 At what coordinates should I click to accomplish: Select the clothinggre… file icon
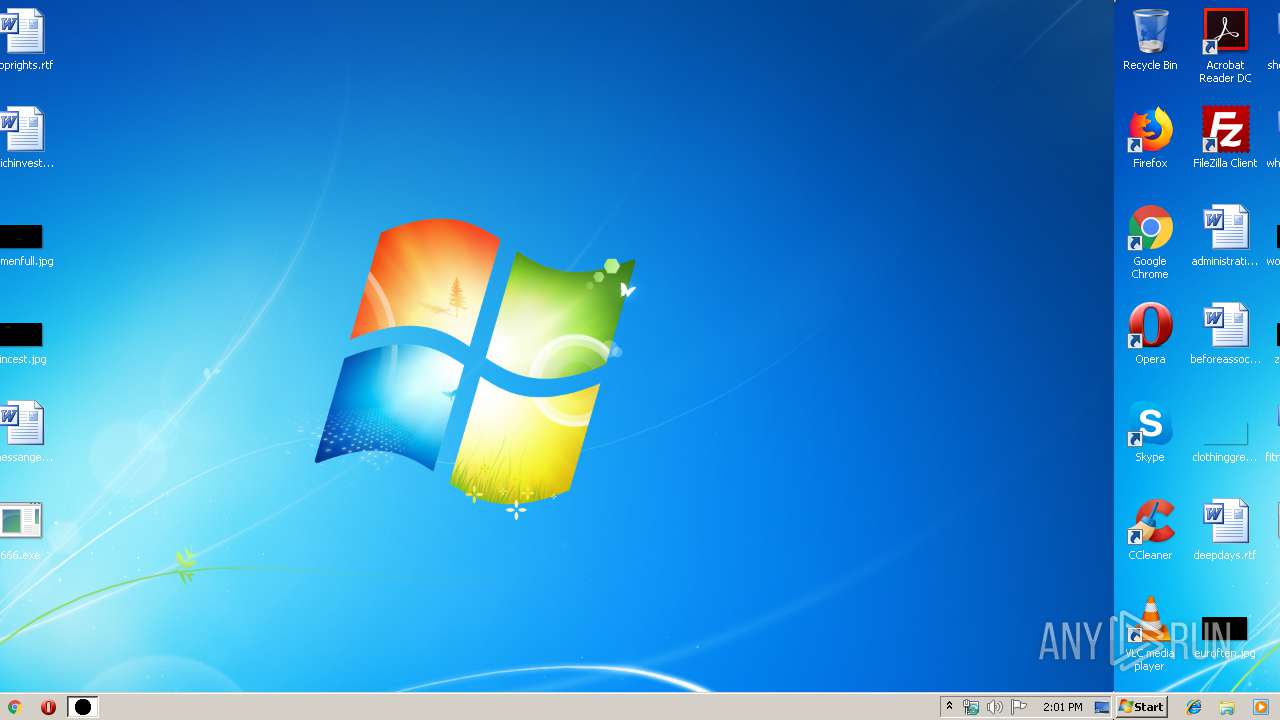[x=1225, y=440]
